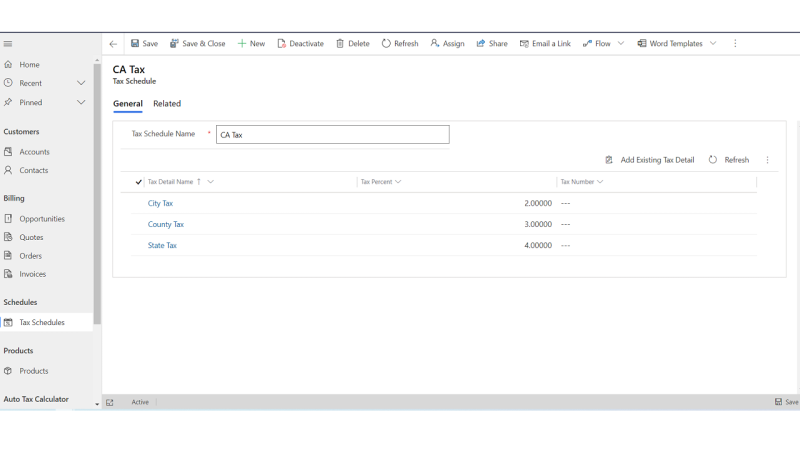
Task: Select the General tab
Action: (x=127, y=104)
